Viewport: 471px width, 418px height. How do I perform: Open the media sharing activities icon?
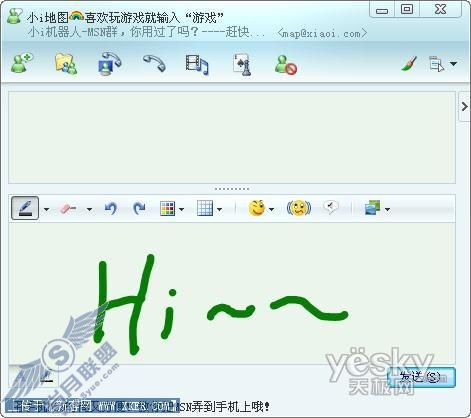[x=197, y=64]
